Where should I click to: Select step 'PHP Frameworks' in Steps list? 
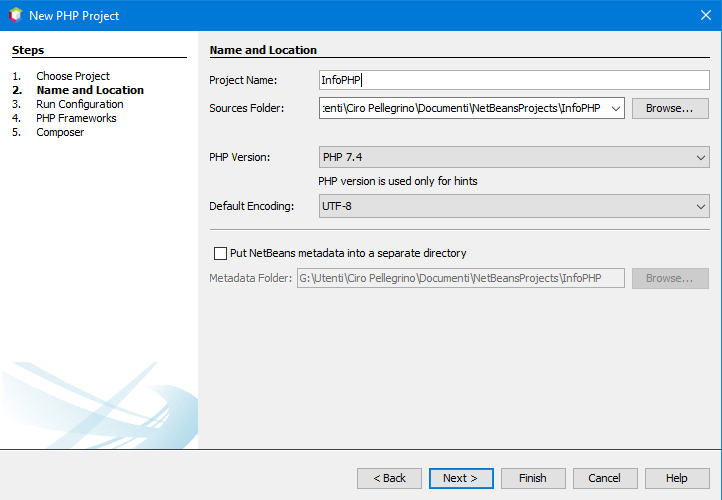[x=76, y=118]
